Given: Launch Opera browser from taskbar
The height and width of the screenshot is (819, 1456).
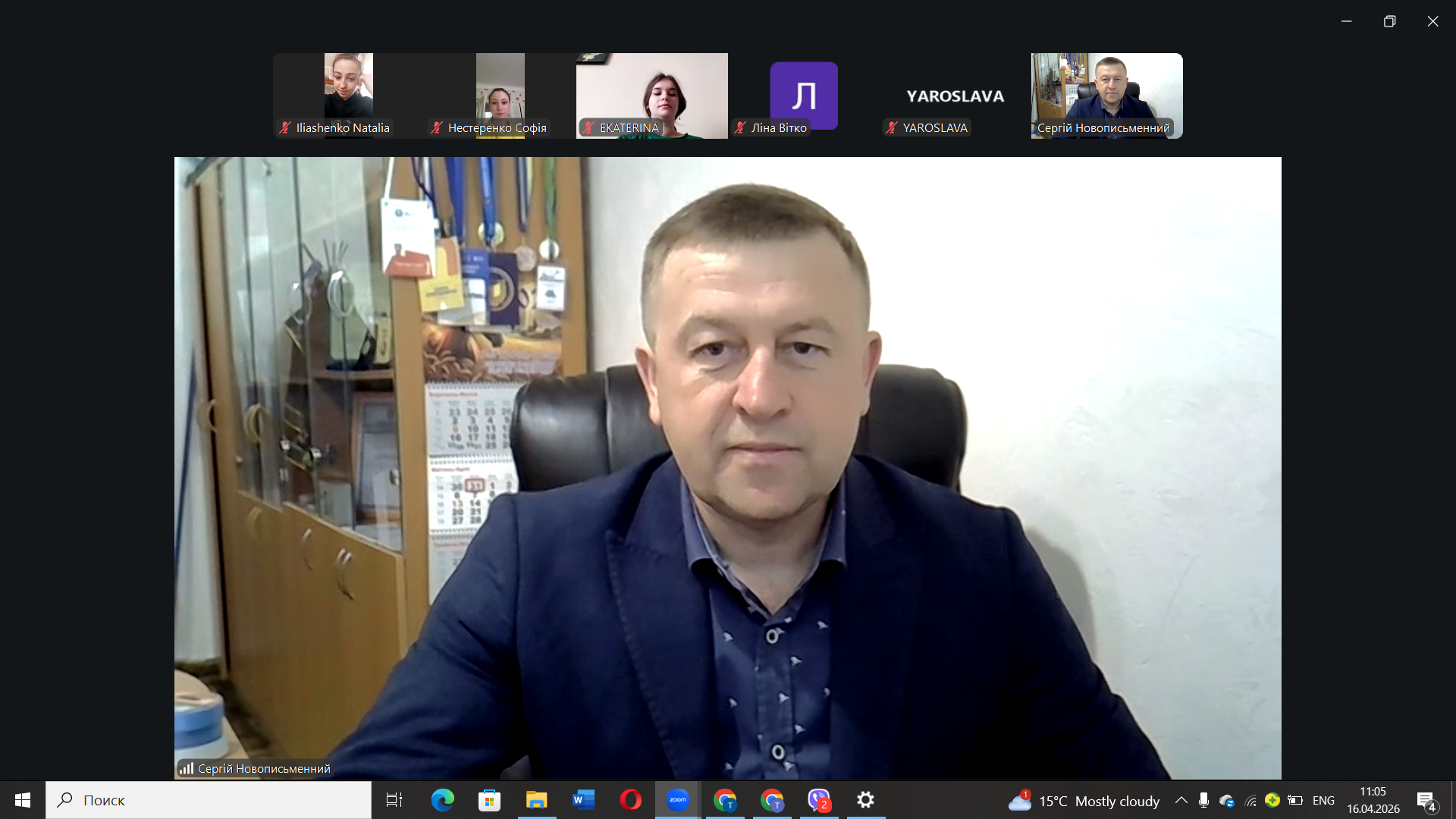Looking at the screenshot, I should (x=630, y=800).
